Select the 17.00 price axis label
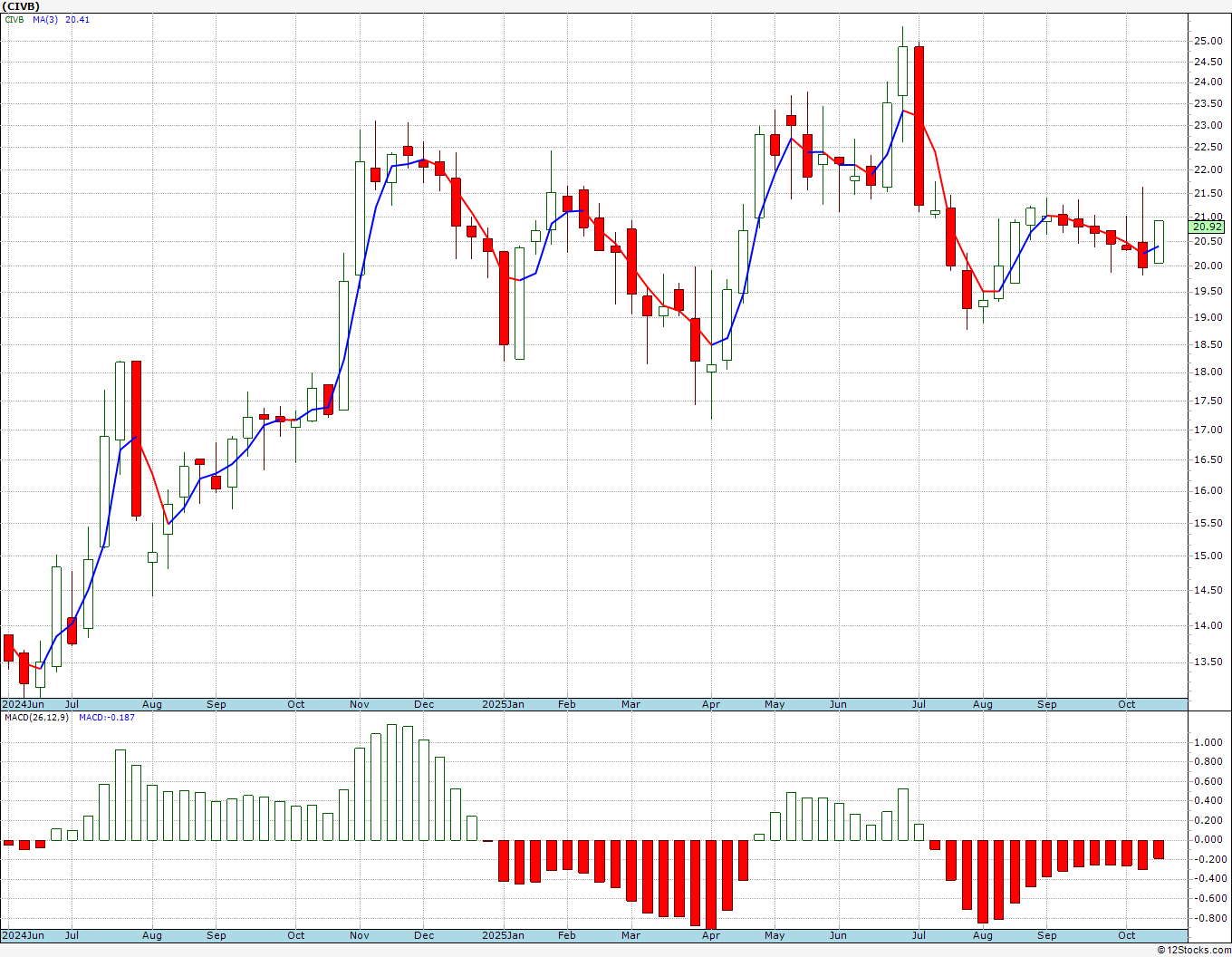This screenshot has height=957, width=1232. pos(1208,430)
